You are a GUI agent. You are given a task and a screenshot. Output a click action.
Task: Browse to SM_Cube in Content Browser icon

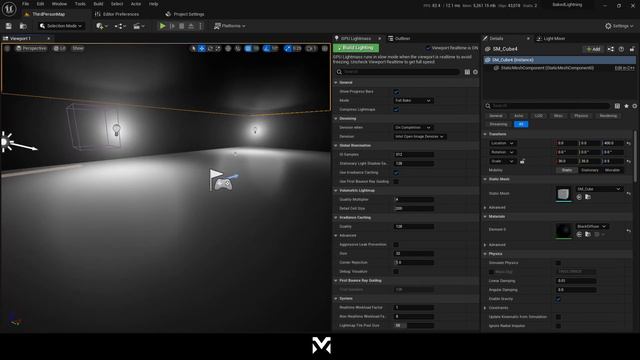(588, 197)
